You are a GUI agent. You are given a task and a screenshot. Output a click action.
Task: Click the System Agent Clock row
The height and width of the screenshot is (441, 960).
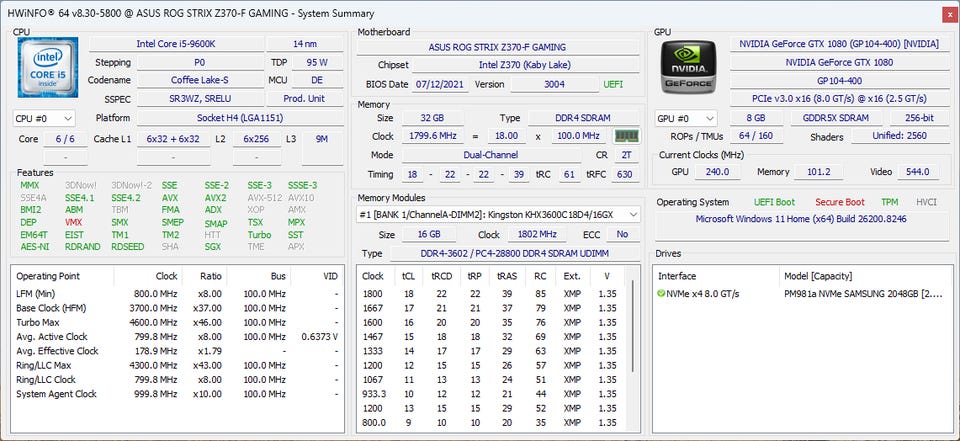pyautogui.click(x=177, y=394)
